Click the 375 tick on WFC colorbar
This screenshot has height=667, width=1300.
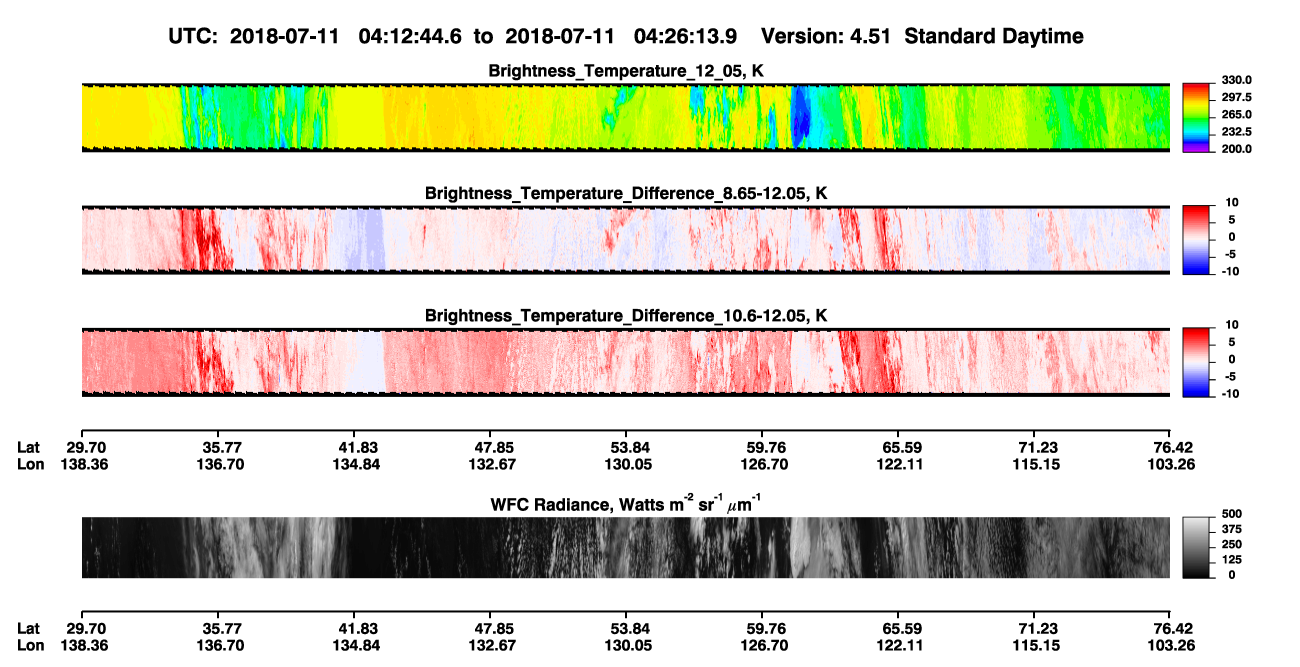click(x=1230, y=529)
